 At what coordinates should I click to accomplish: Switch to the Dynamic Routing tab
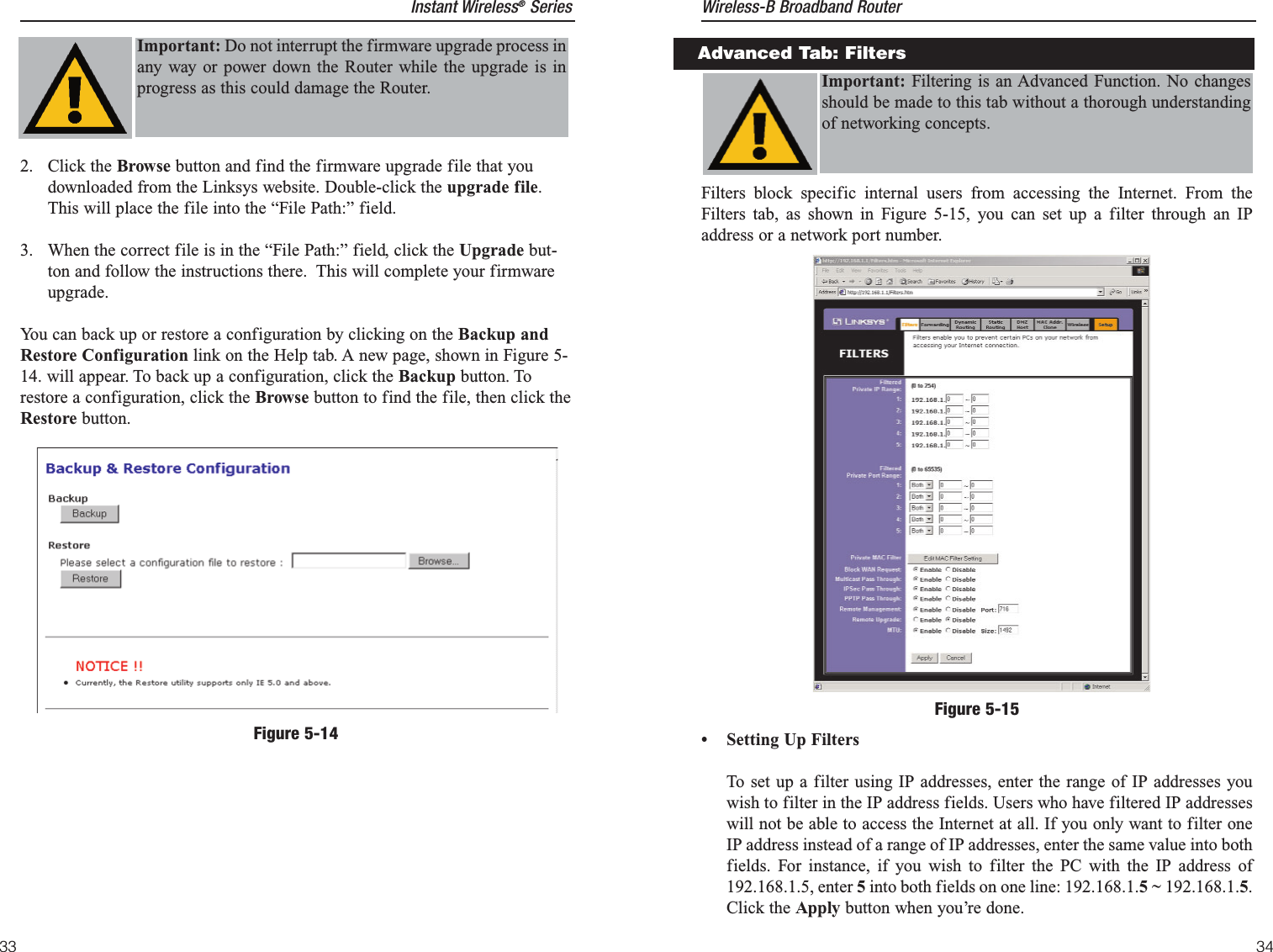pyautogui.click(x=965, y=325)
